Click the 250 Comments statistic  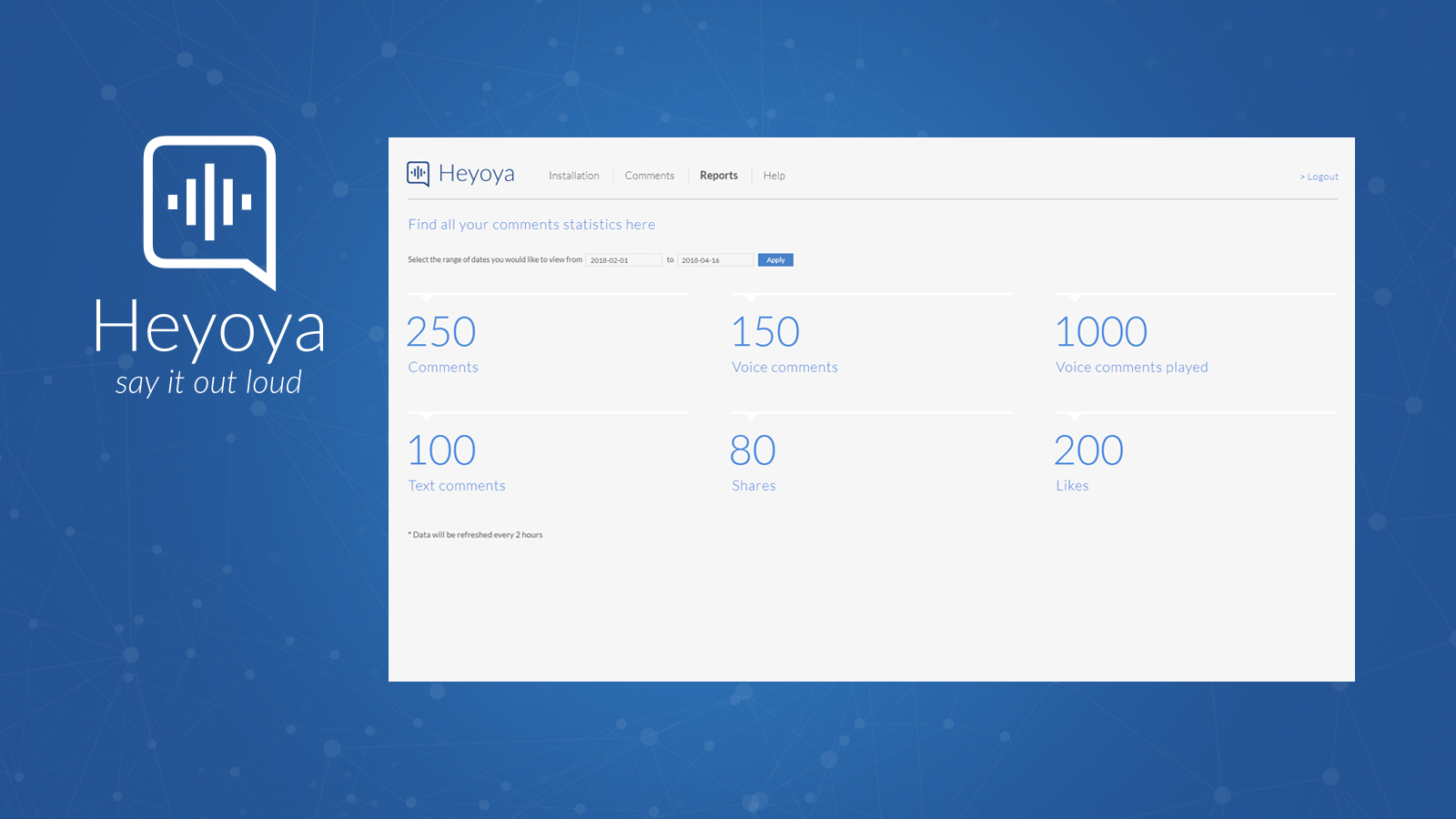(x=442, y=343)
